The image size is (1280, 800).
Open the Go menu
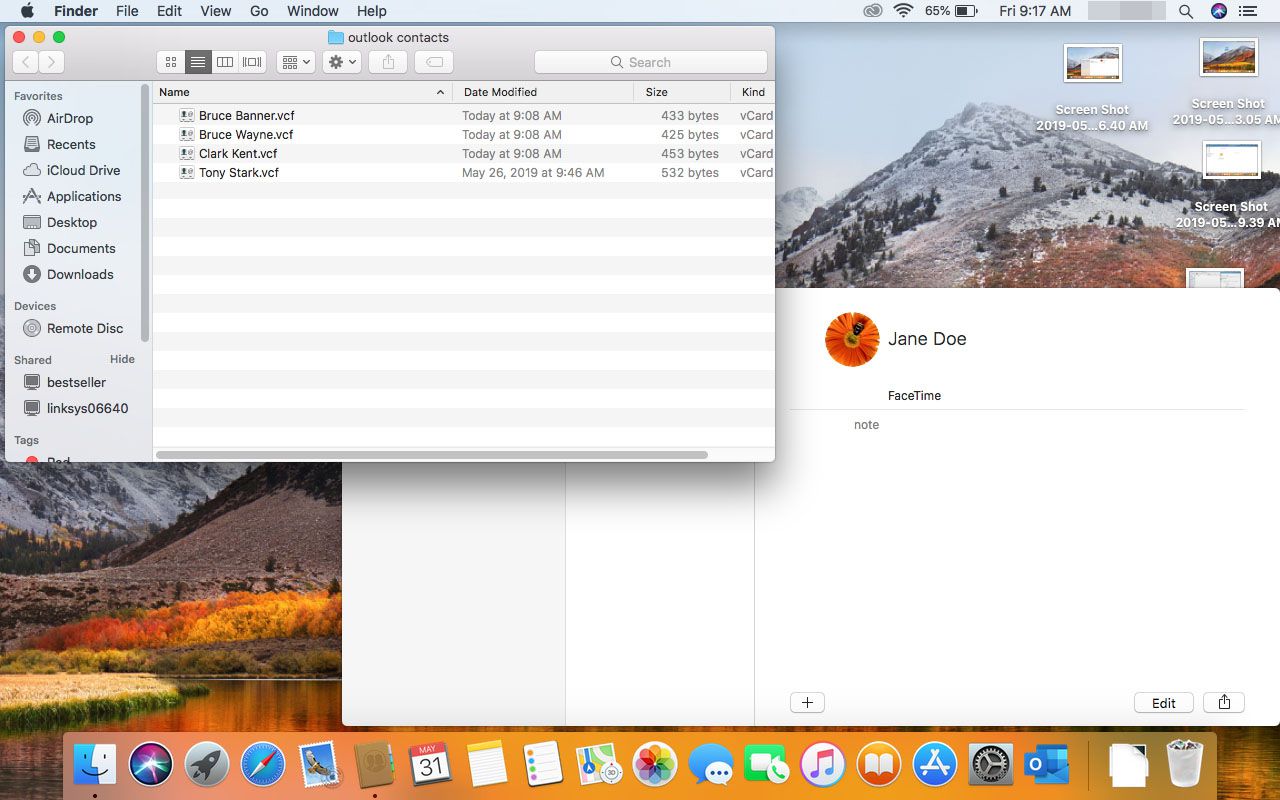click(x=259, y=11)
